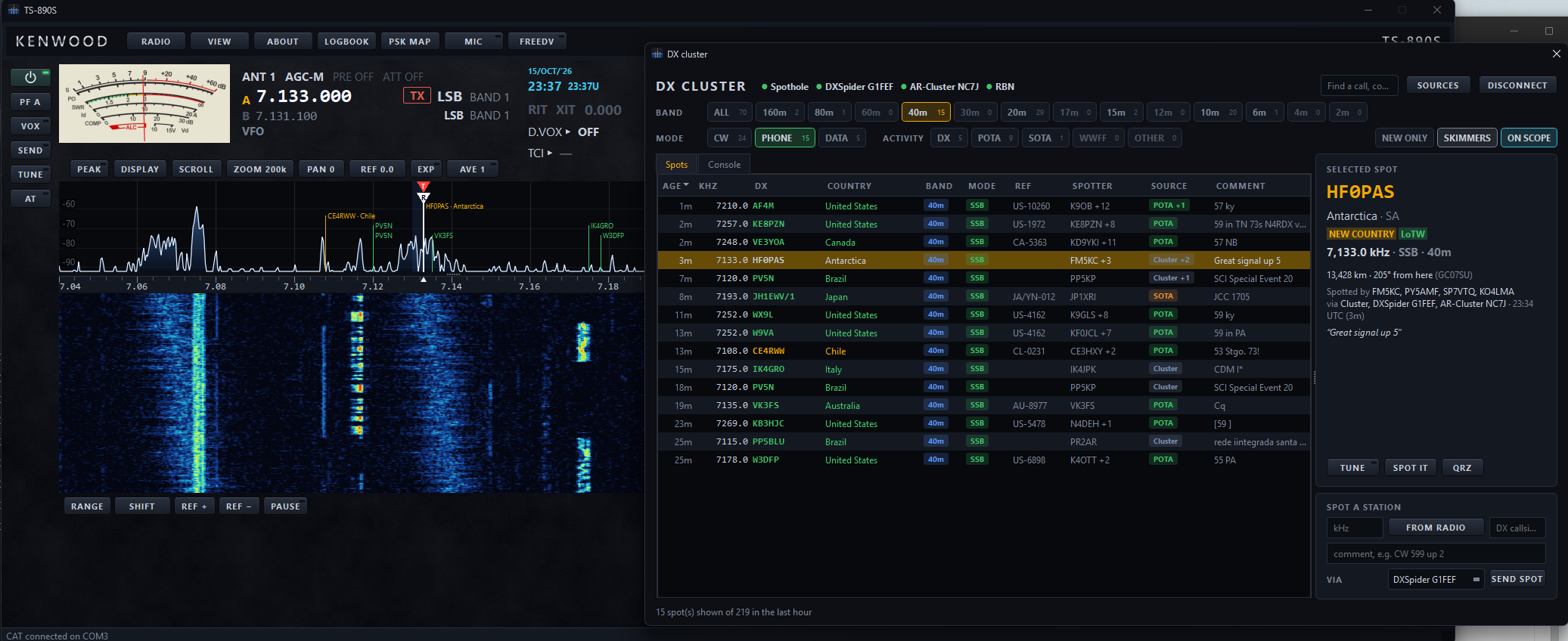Open the FREEDV menu
The width and height of the screenshot is (1568, 641).
(537, 42)
